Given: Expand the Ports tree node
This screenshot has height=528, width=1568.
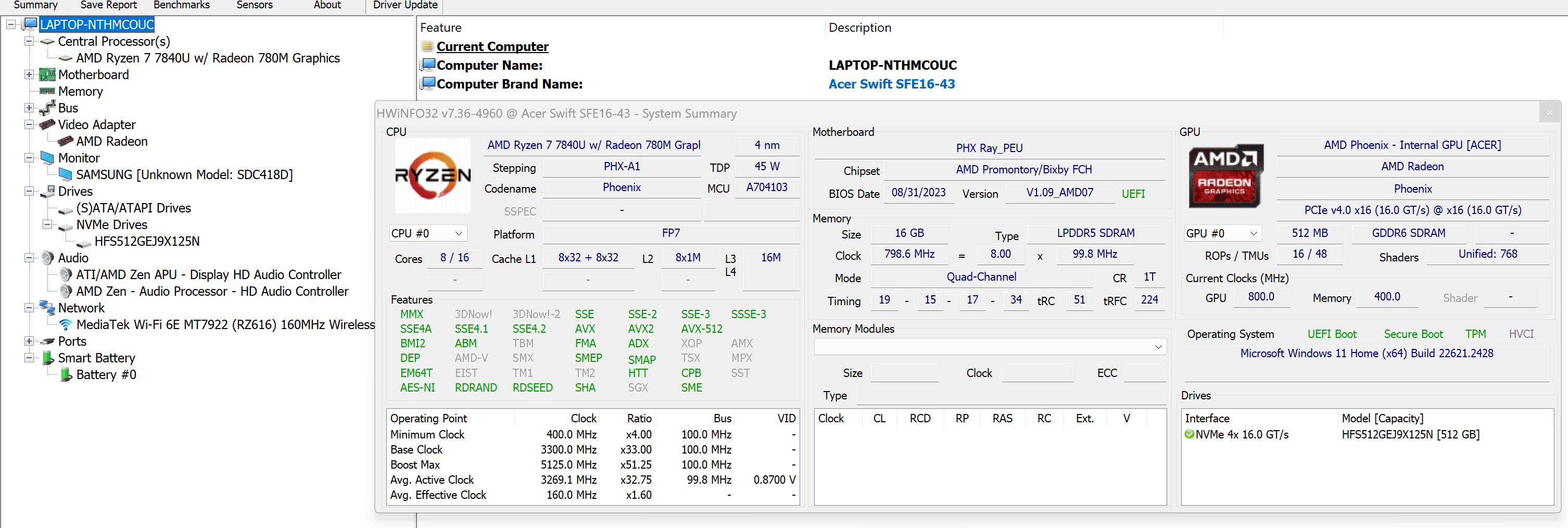Looking at the screenshot, I should [29, 341].
